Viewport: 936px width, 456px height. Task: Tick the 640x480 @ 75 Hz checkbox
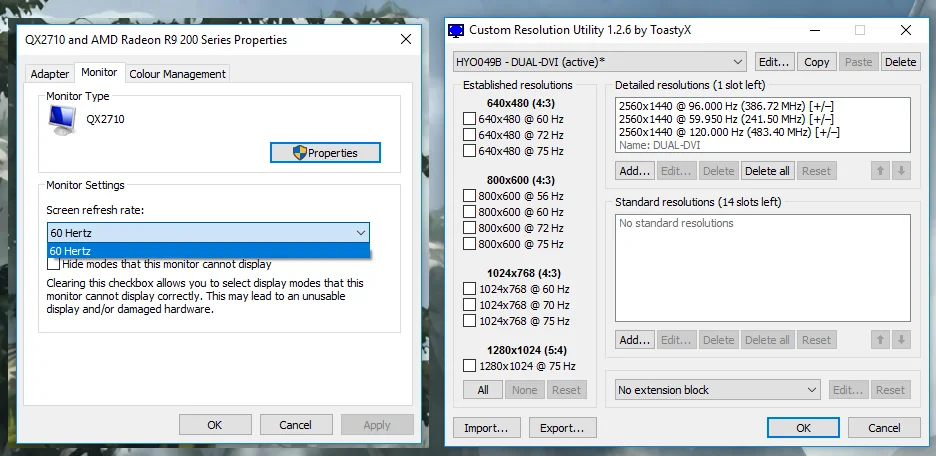pos(469,151)
